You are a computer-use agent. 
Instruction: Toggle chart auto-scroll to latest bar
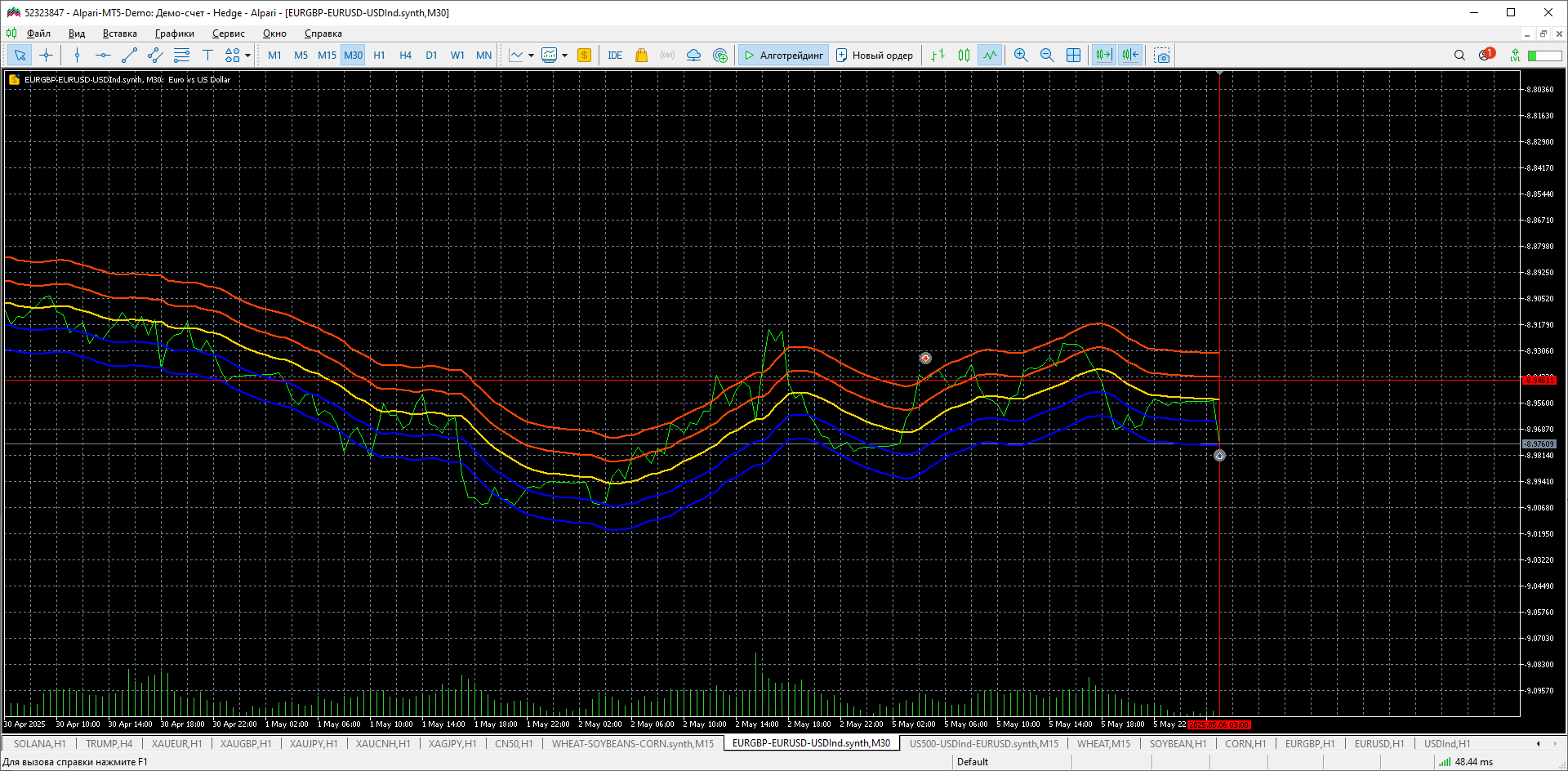click(x=1103, y=56)
